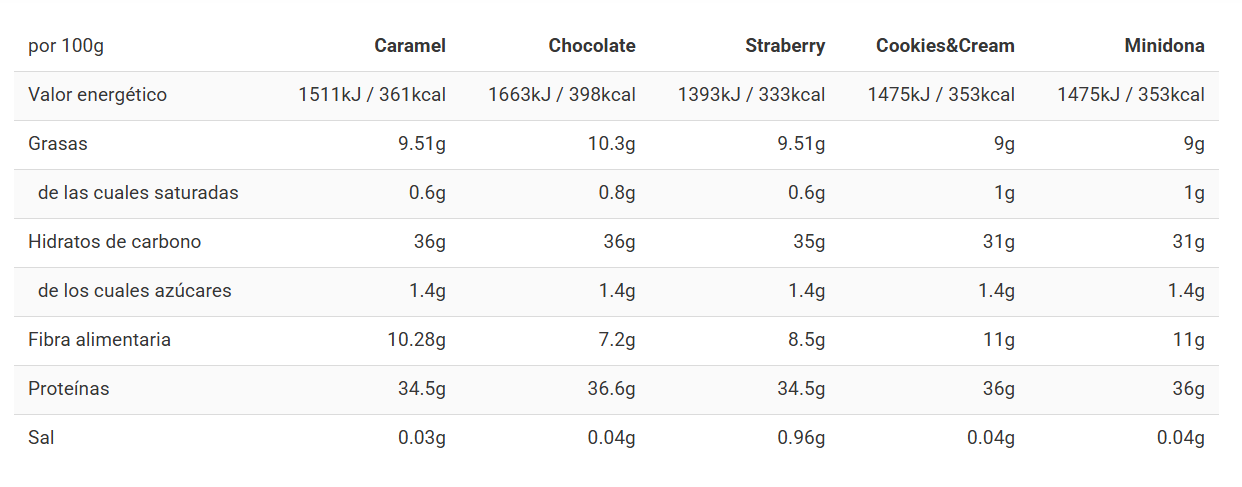
Task: Click the Sal row label
Action: 41,438
